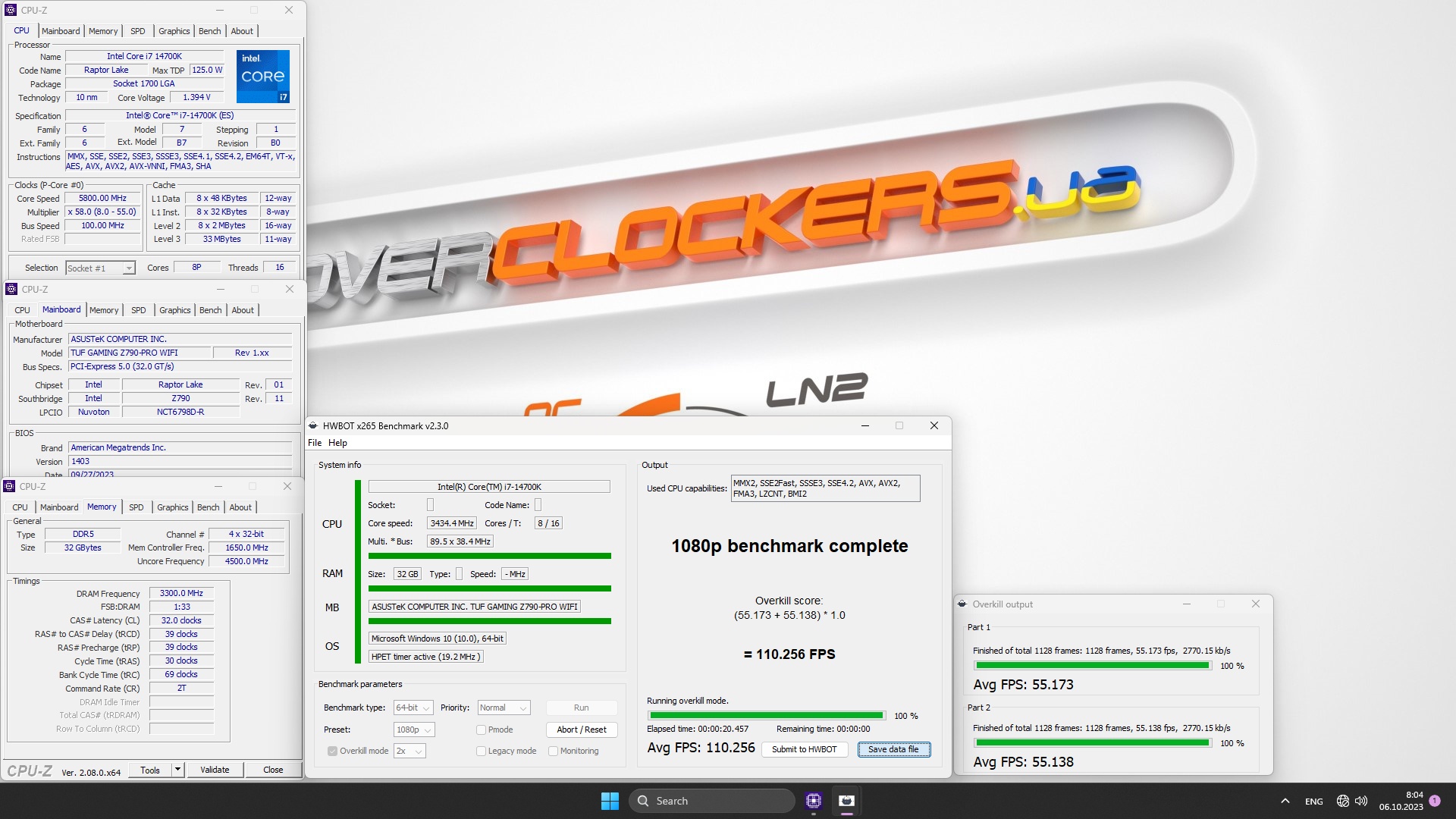Click Save data file button
This screenshot has width=1456, height=819.
(893, 749)
